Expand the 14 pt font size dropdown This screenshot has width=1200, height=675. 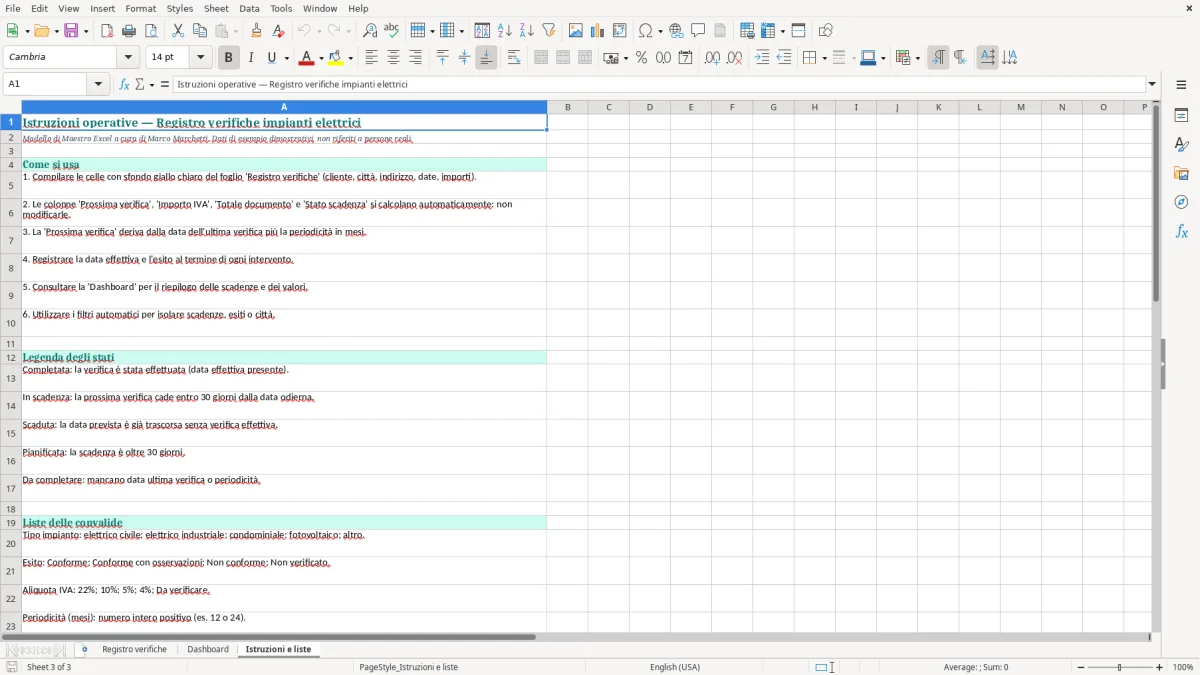(x=201, y=58)
